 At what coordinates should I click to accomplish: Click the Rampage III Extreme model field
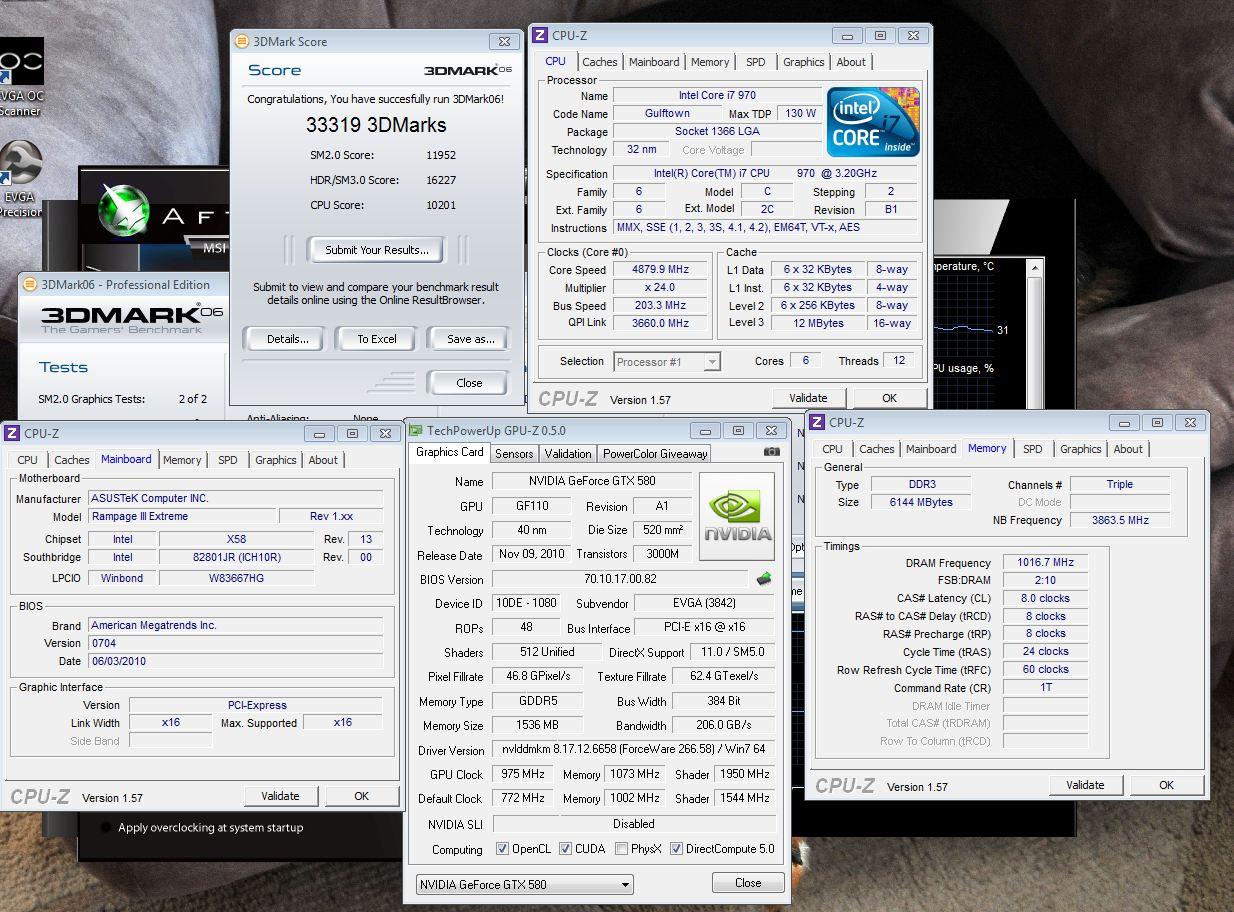(182, 517)
